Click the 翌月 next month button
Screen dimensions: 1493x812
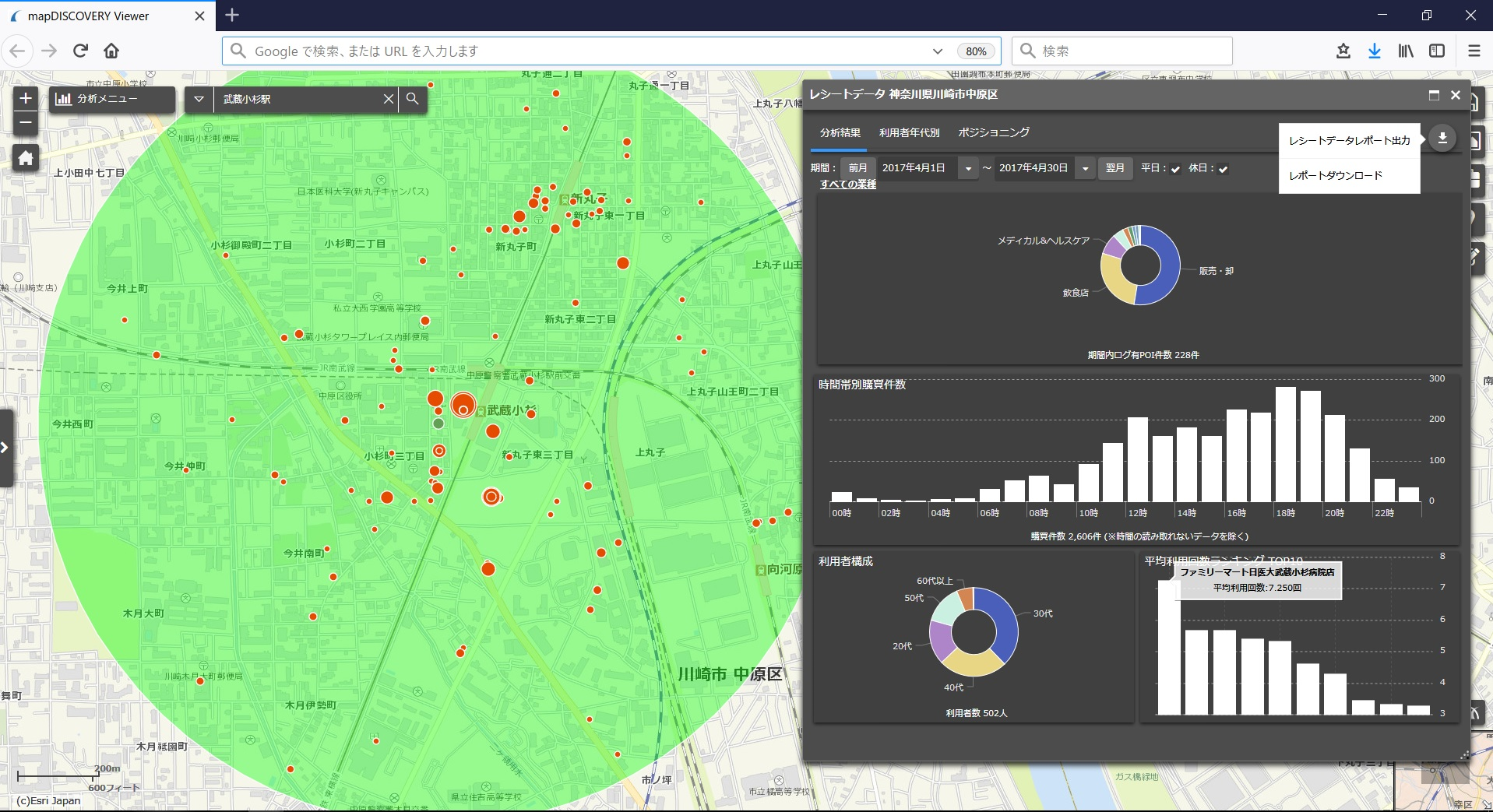[x=1114, y=168]
